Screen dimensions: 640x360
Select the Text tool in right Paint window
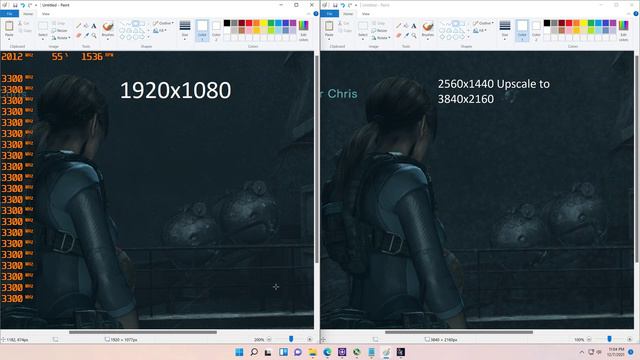pos(414,26)
